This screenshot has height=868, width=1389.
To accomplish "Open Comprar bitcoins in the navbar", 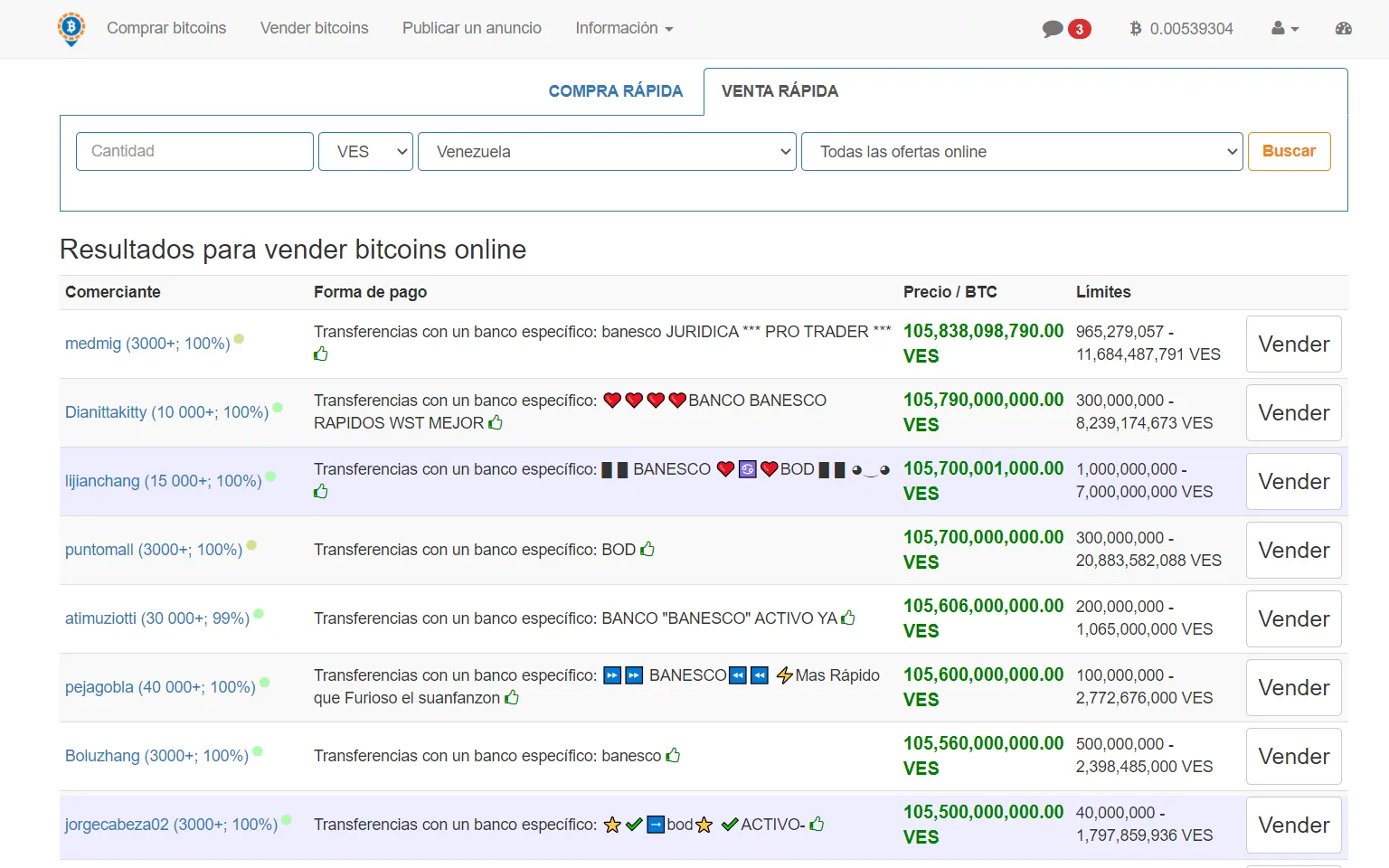I will point(166,28).
